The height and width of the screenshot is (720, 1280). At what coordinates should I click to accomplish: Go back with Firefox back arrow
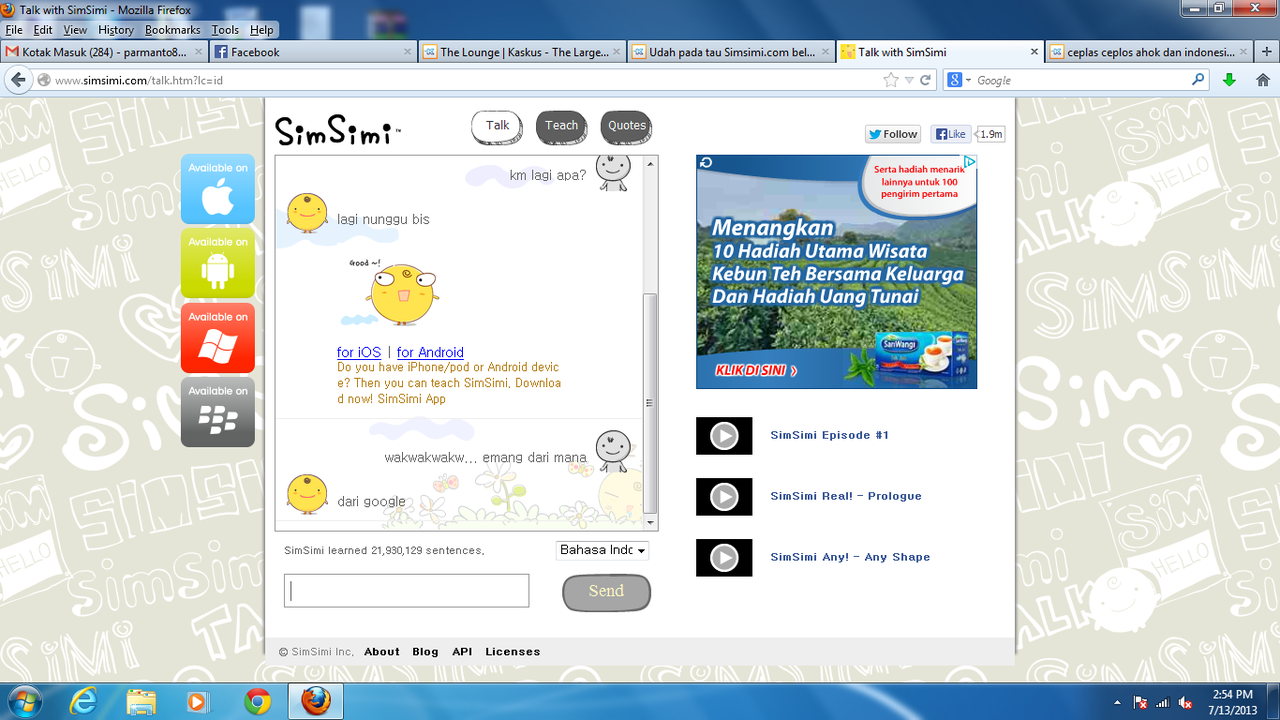17,80
